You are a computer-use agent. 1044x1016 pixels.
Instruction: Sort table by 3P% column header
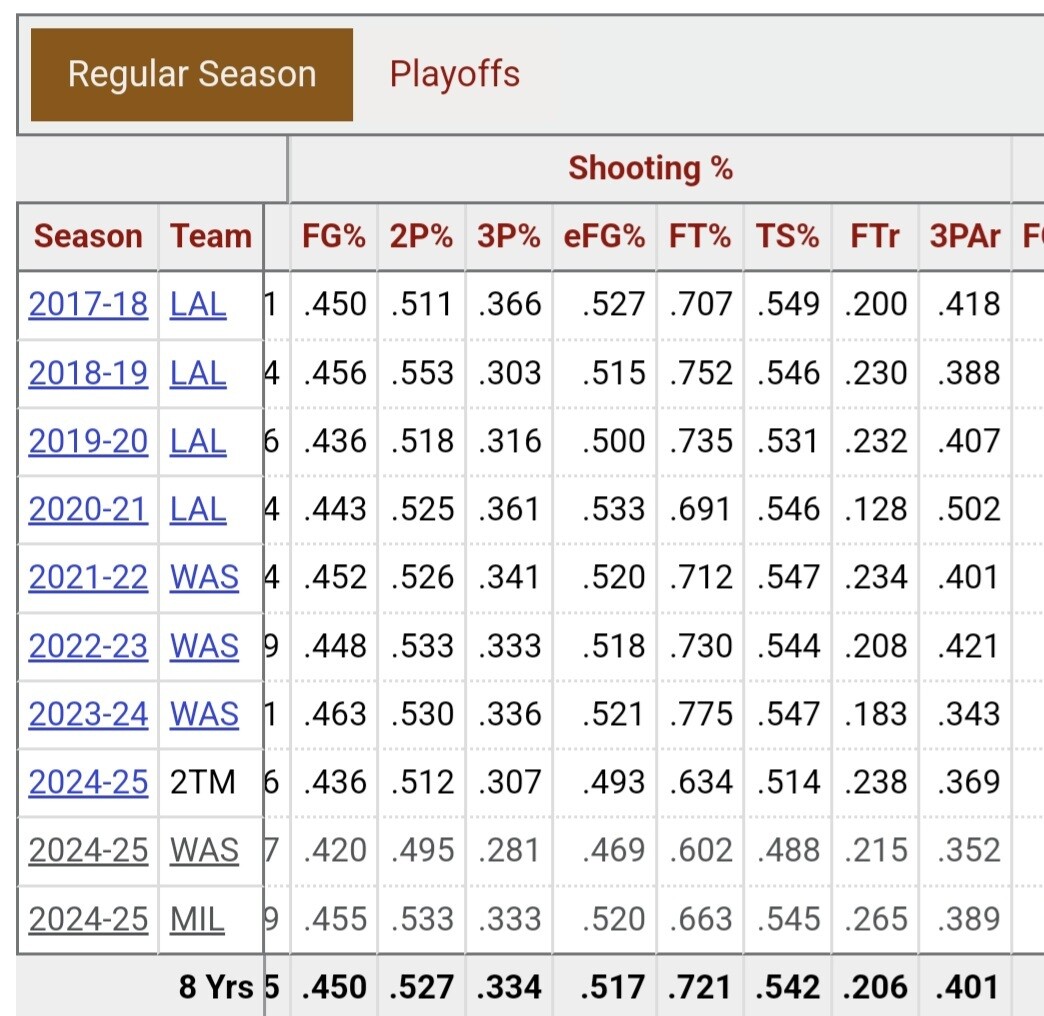[x=509, y=237]
